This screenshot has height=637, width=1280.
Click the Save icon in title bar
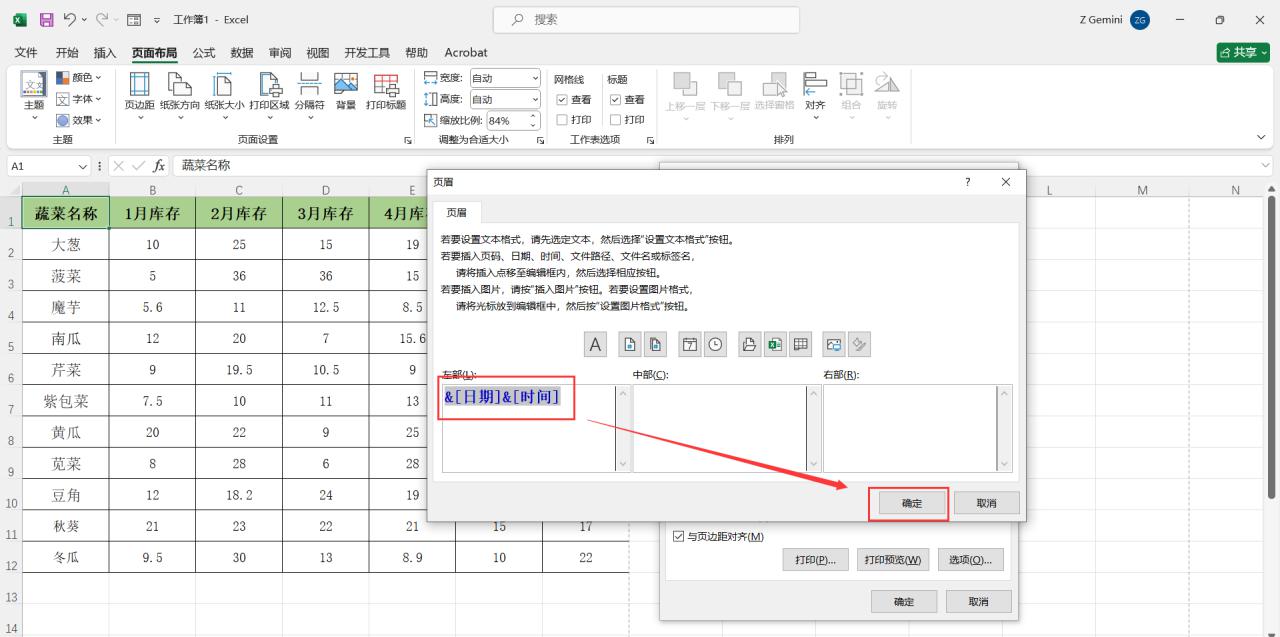point(46,19)
